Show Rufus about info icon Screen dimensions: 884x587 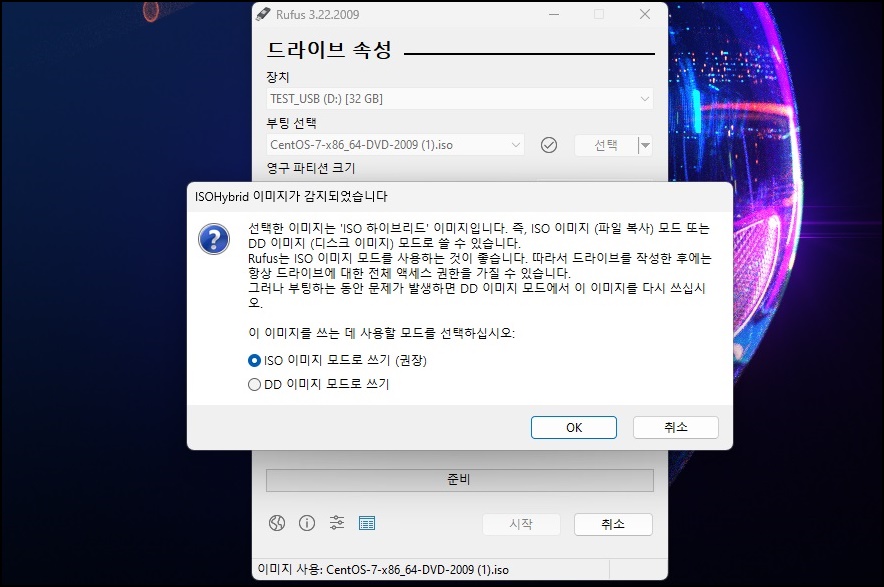(x=307, y=523)
